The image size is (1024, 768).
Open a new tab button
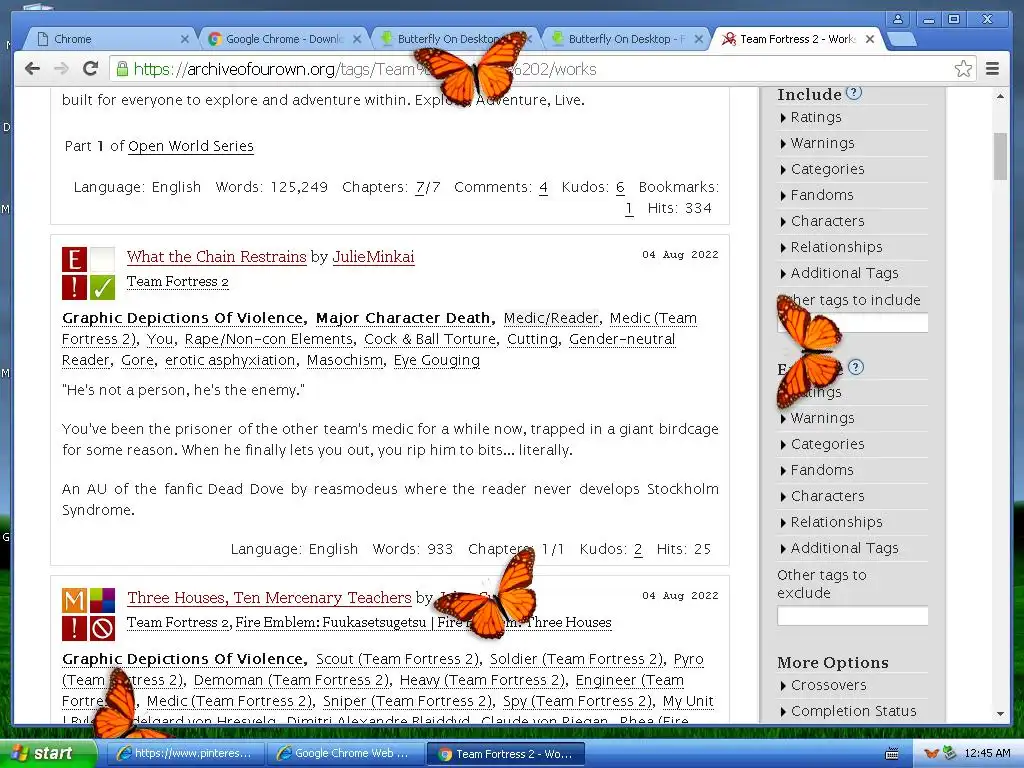click(901, 39)
